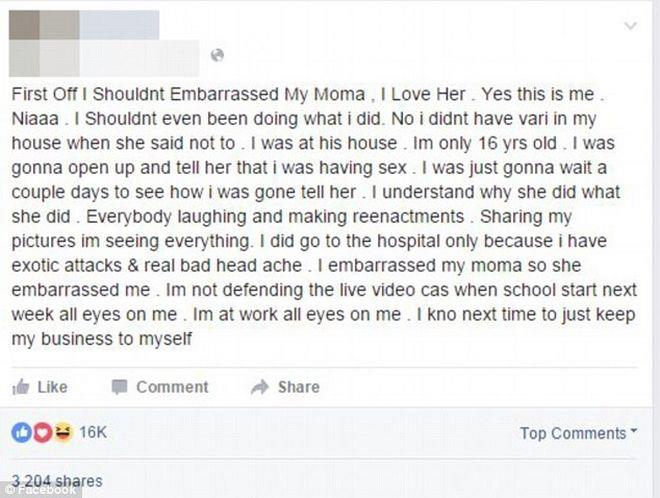The height and width of the screenshot is (498, 660).
Task: Open the 16K reactions count
Action: [93, 432]
